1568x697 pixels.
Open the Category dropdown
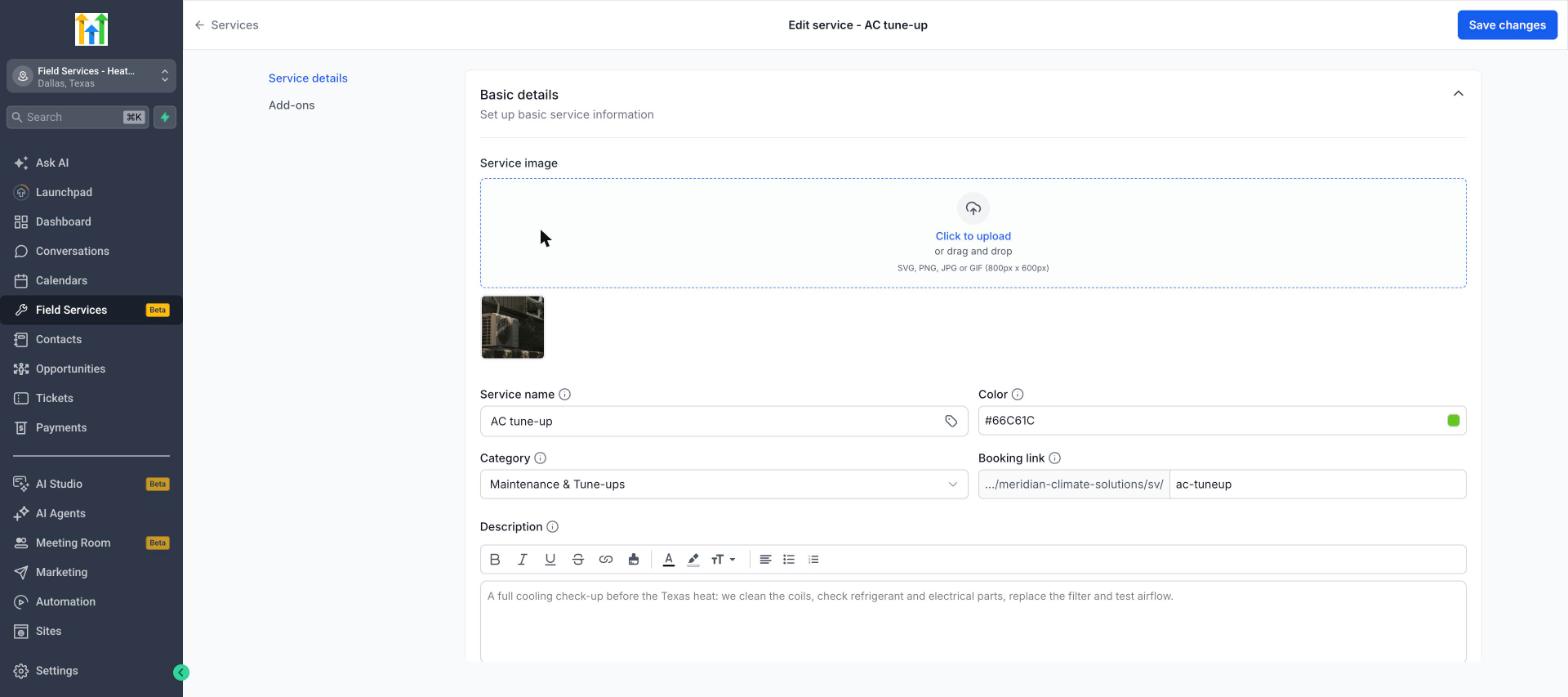click(x=724, y=484)
